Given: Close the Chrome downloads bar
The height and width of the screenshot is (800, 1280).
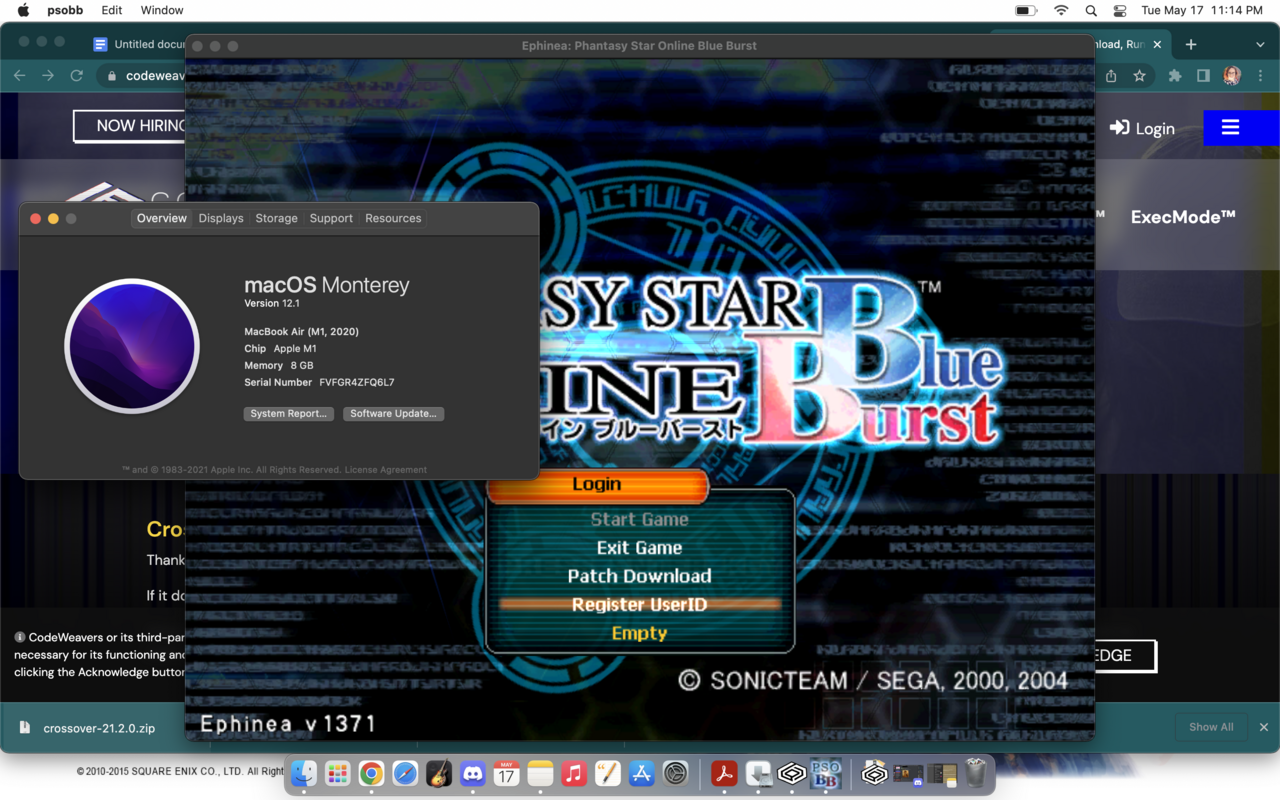Looking at the screenshot, I should click(1264, 727).
